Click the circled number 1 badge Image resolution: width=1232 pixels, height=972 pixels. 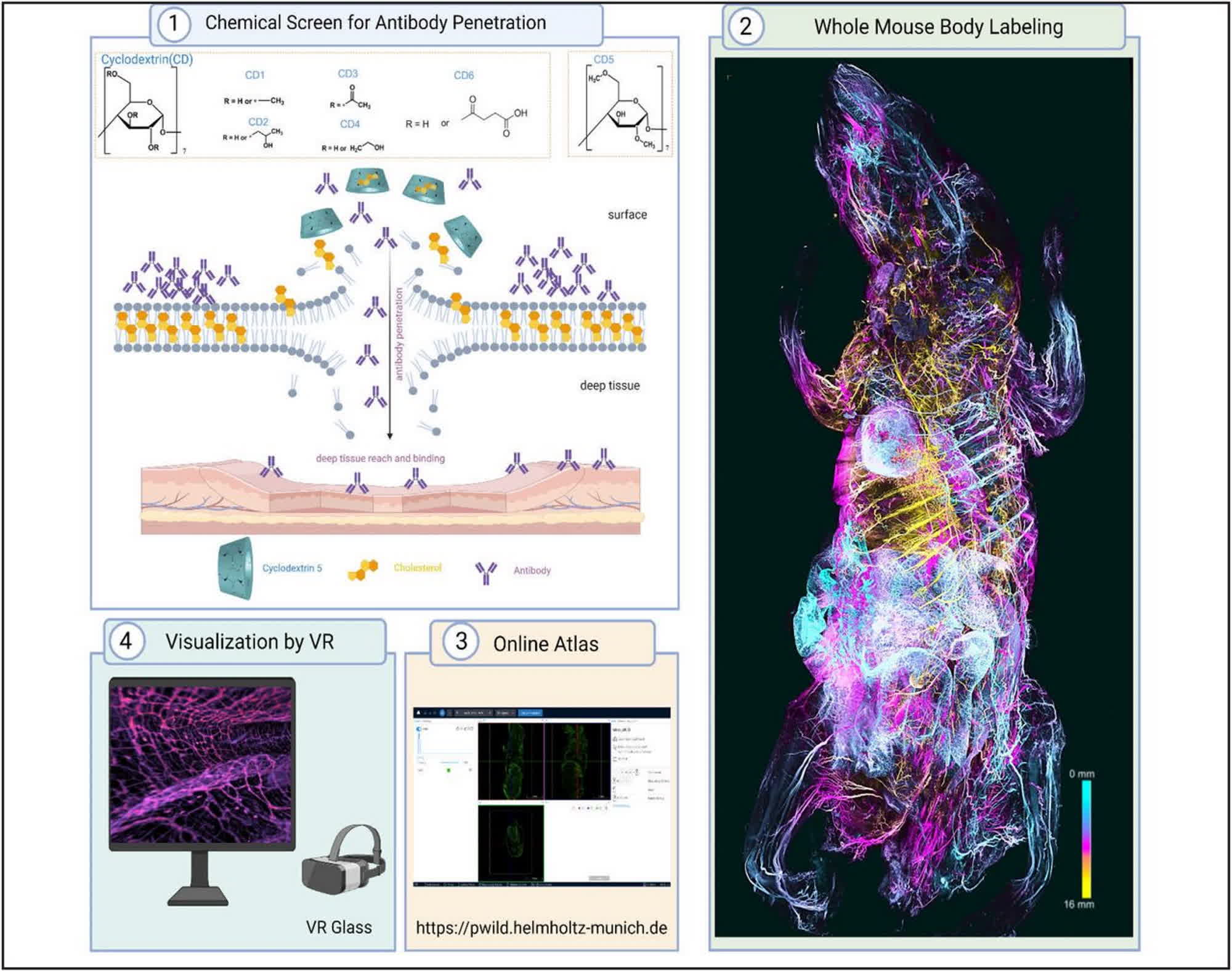[x=173, y=23]
